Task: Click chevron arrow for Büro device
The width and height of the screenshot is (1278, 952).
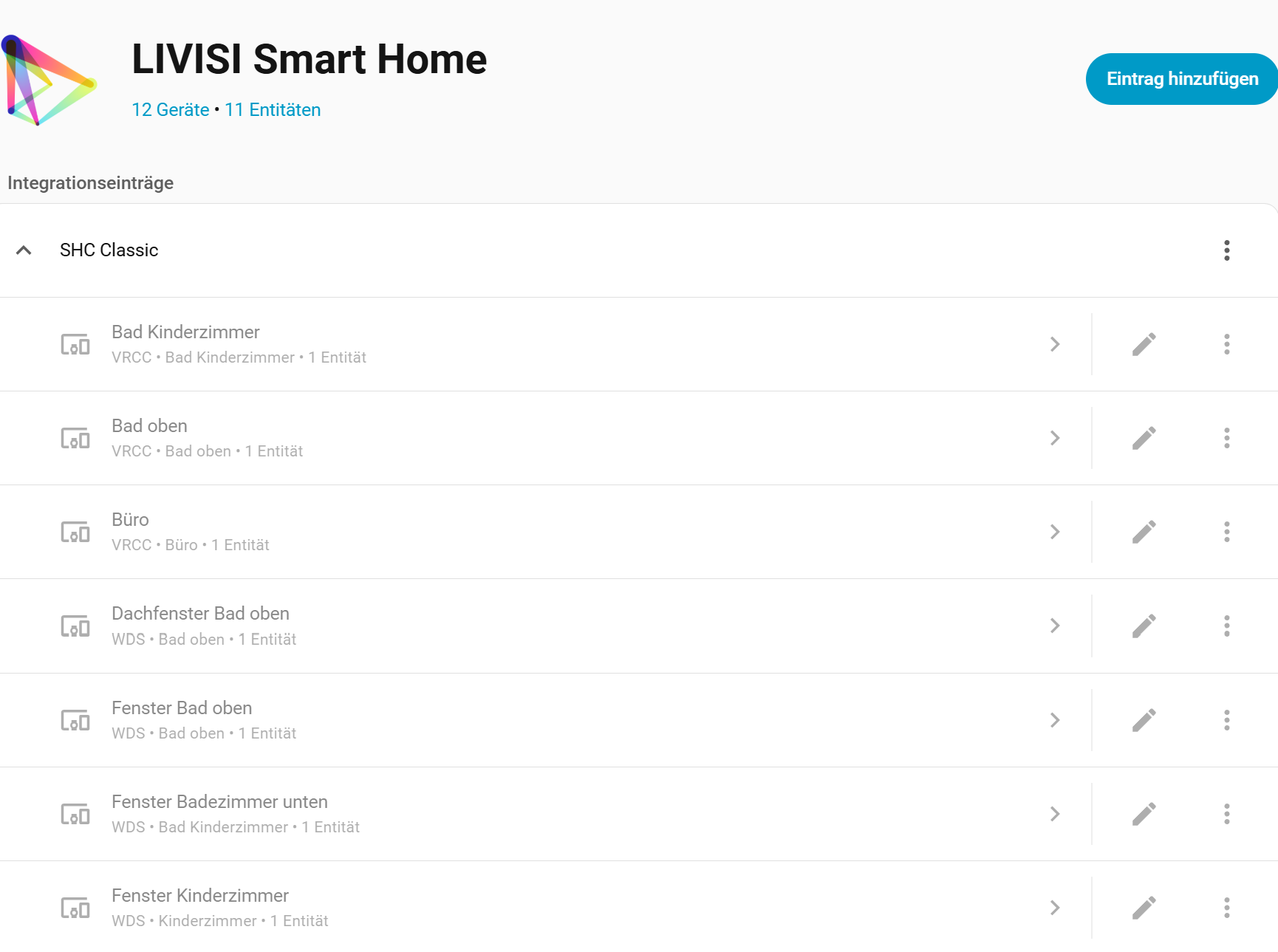Action: pos(1055,532)
